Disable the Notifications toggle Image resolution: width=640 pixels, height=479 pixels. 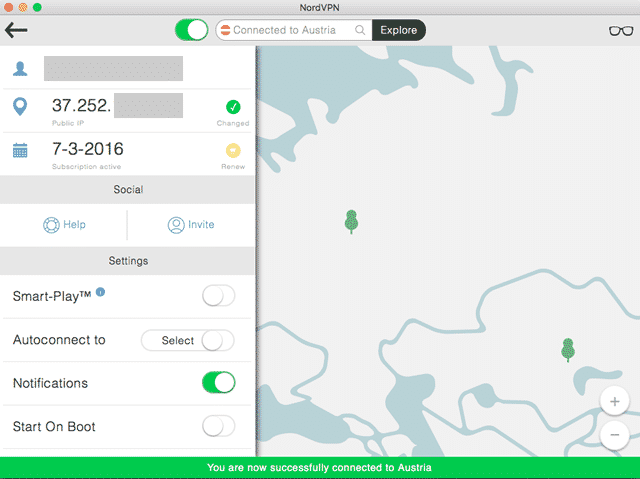219,383
